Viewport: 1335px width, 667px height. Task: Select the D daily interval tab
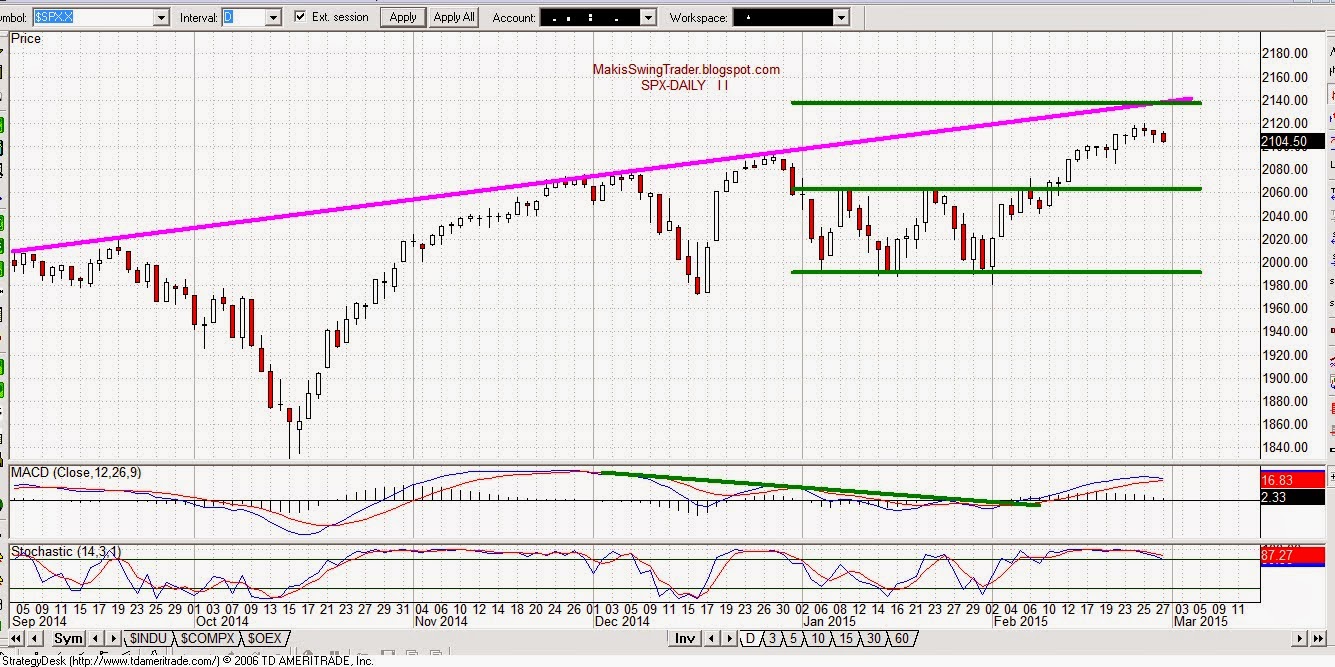750,638
